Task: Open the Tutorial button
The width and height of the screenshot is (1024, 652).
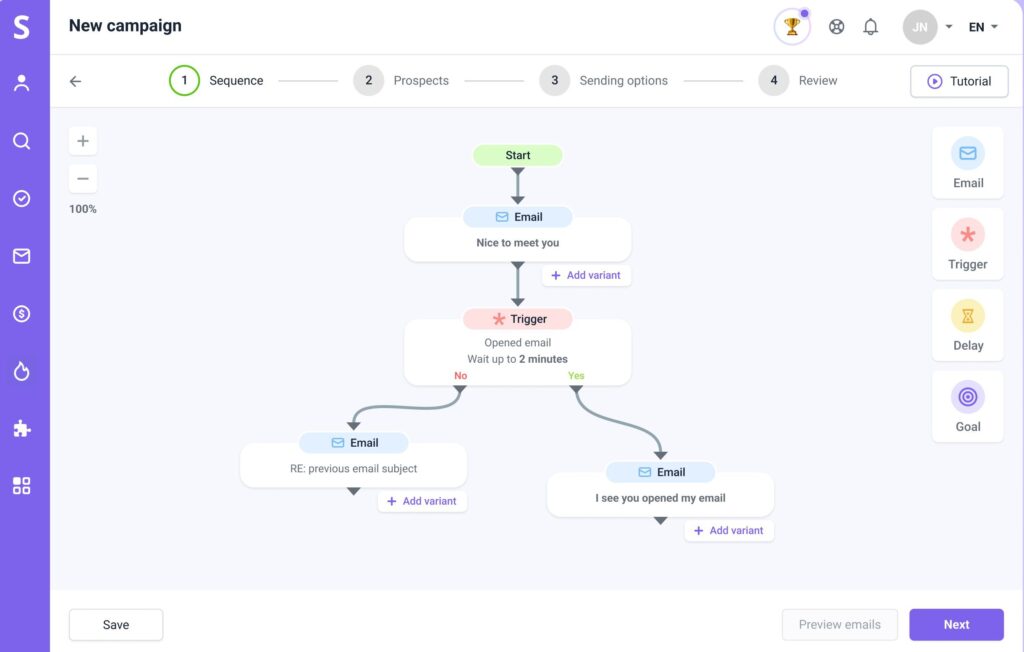Action: click(x=959, y=81)
